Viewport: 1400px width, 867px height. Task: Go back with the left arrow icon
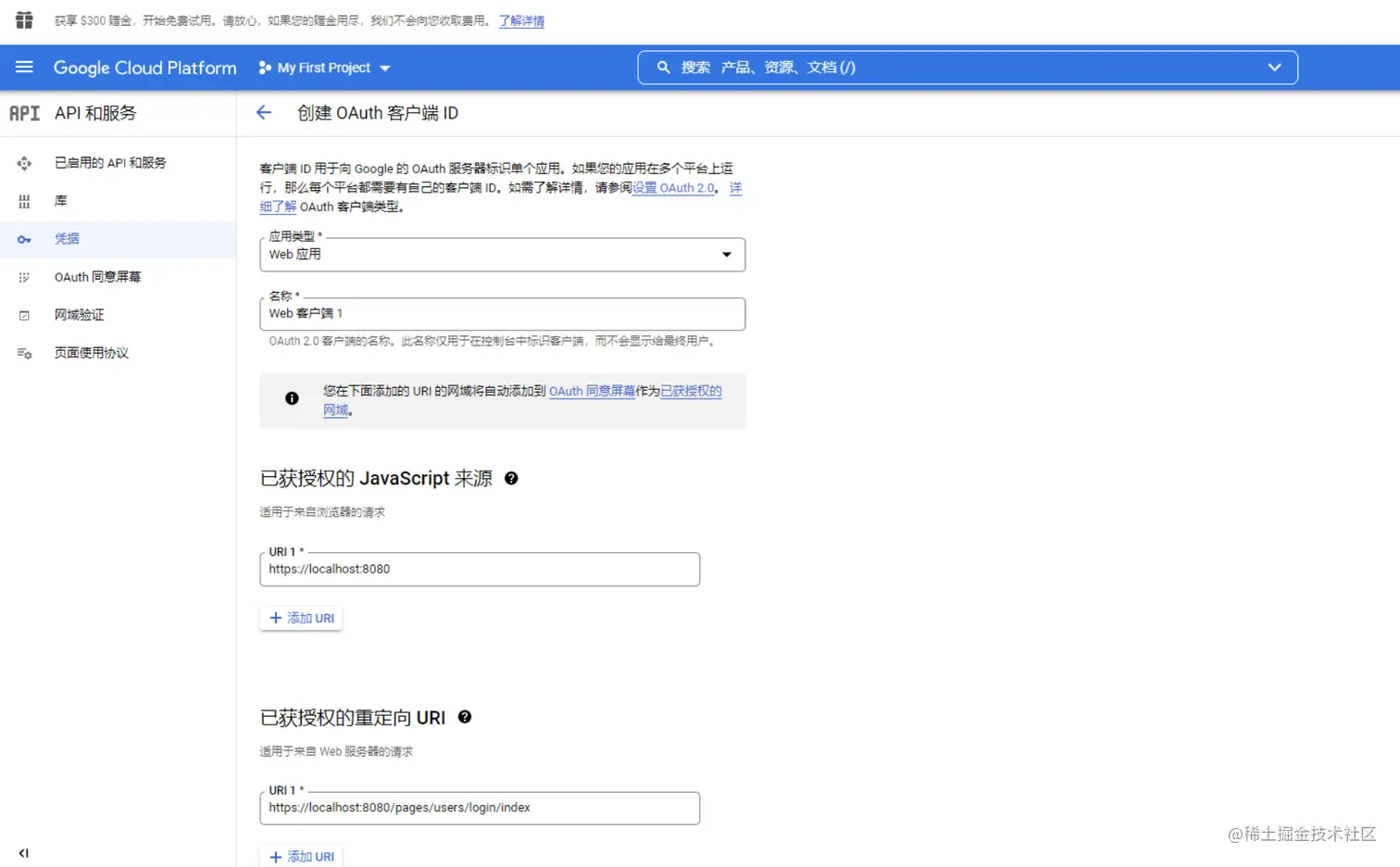[264, 113]
